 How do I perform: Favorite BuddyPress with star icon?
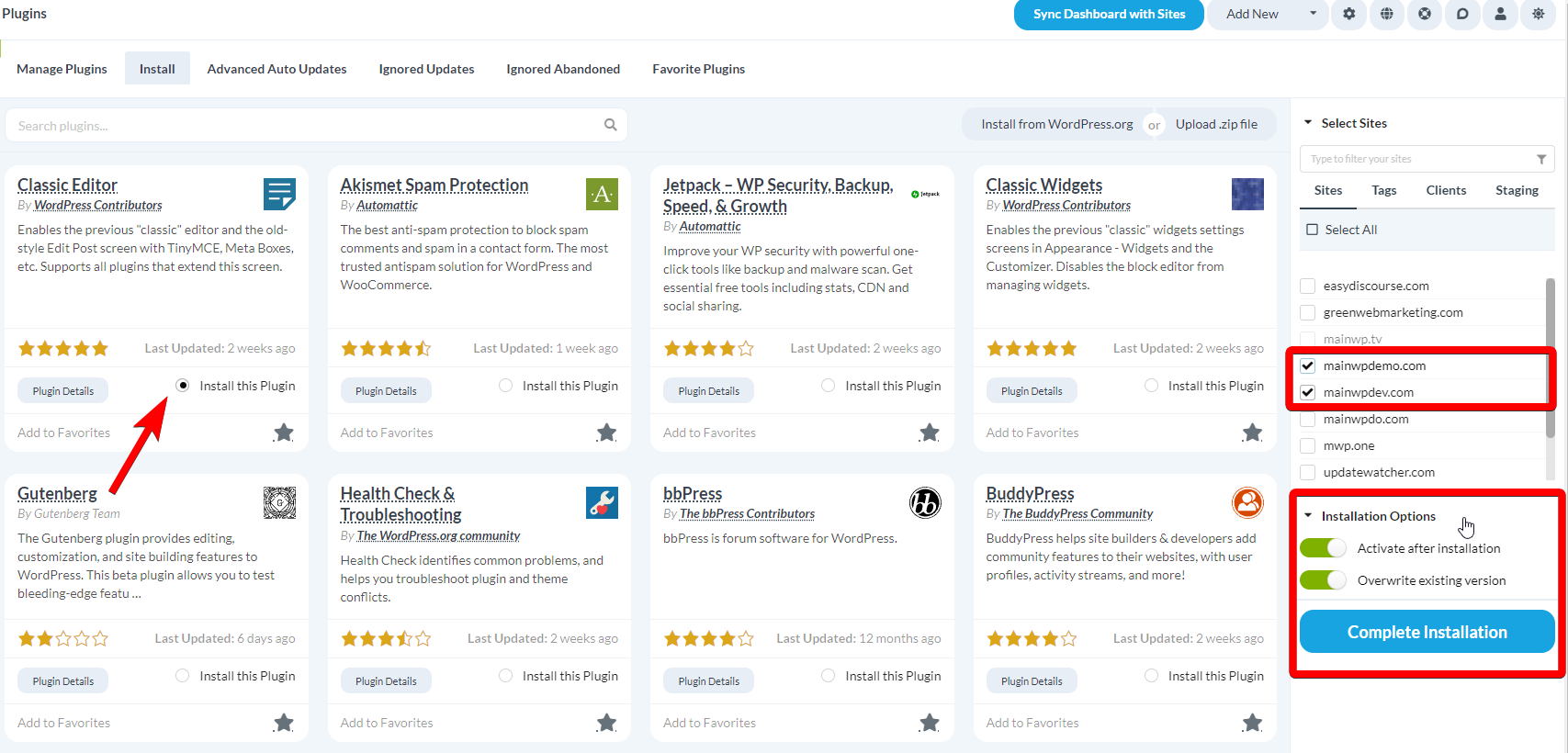[x=1252, y=723]
